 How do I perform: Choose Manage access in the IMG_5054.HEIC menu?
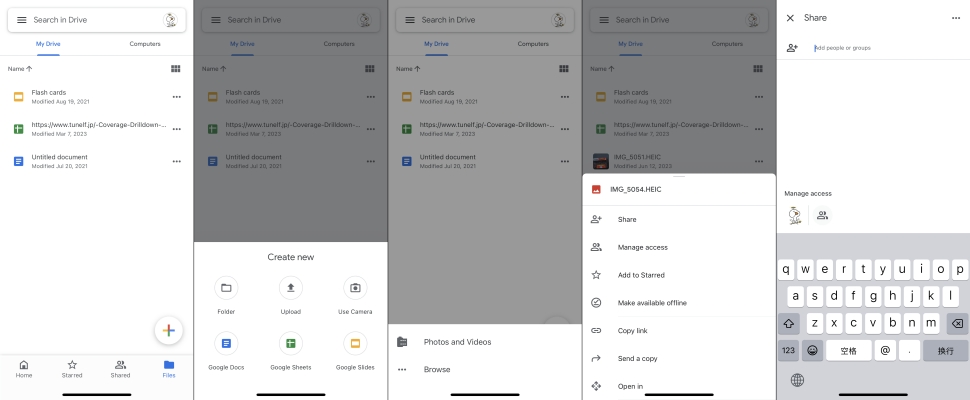coord(679,247)
